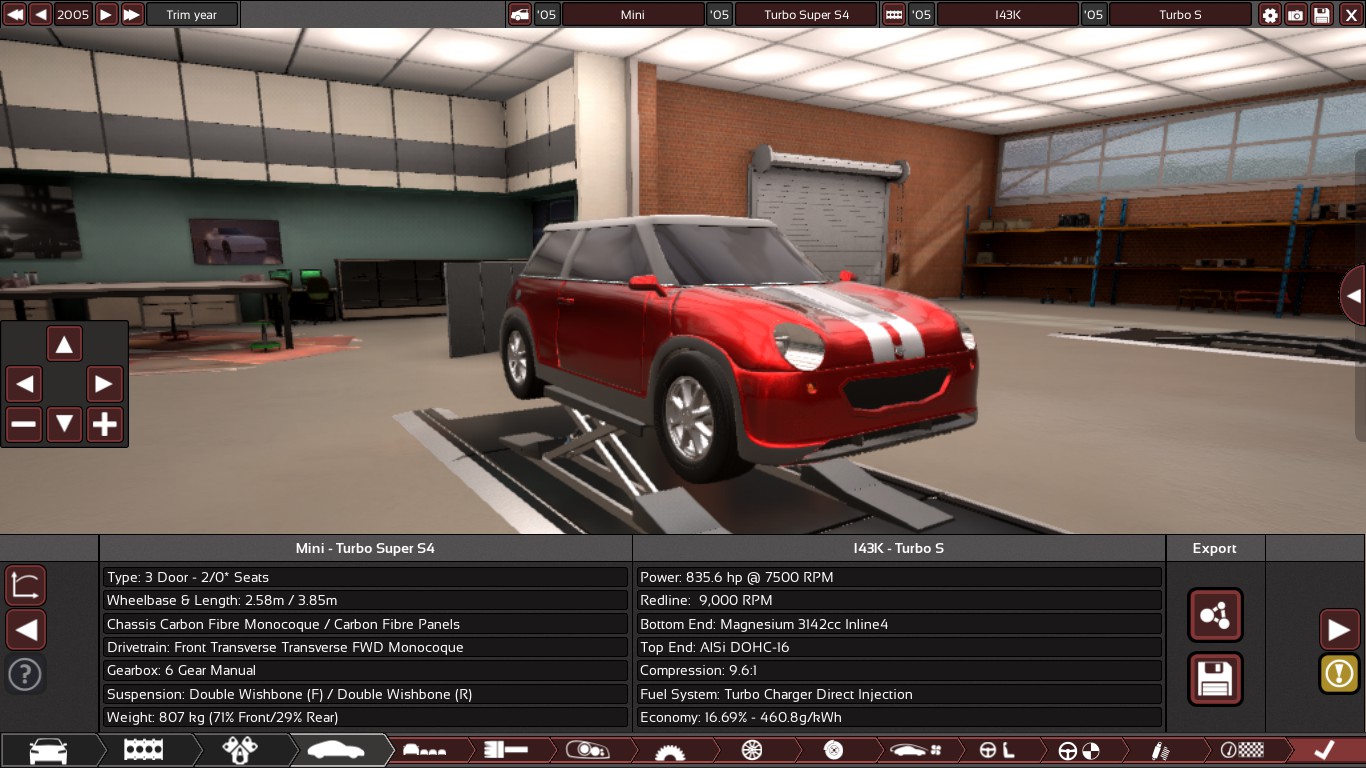1366x768 pixels.
Task: Go to next page with right arrow button
Action: tap(1340, 630)
